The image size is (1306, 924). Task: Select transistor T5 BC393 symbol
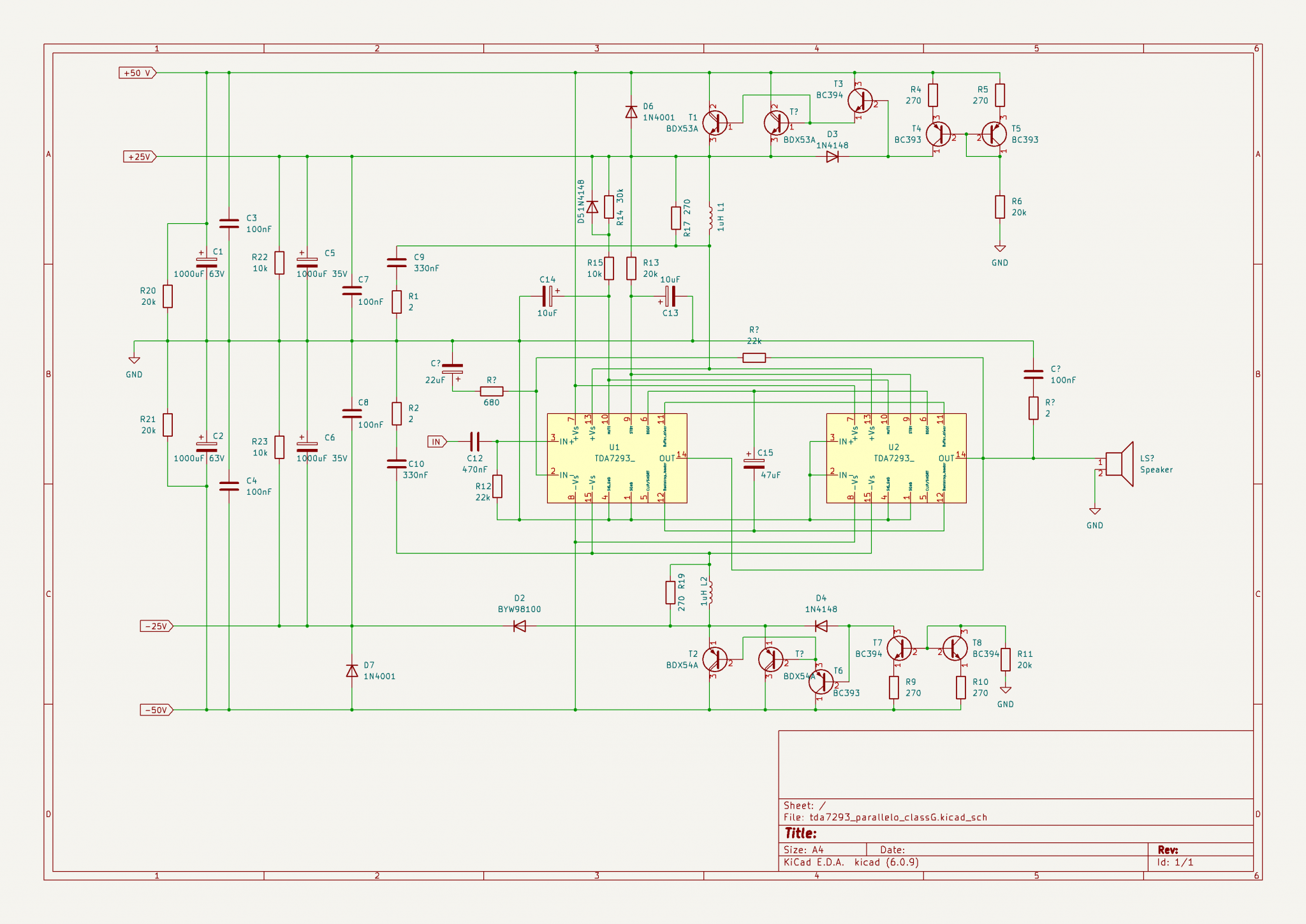(994, 134)
